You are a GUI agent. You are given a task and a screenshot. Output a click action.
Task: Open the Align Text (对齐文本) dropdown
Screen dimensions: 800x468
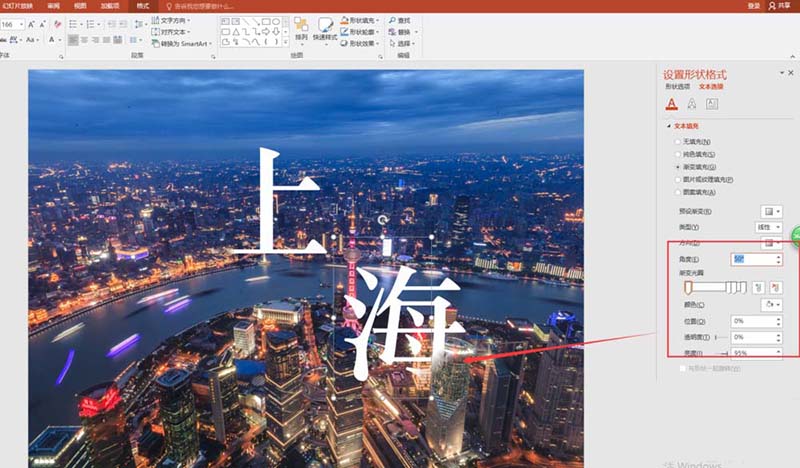[171, 32]
